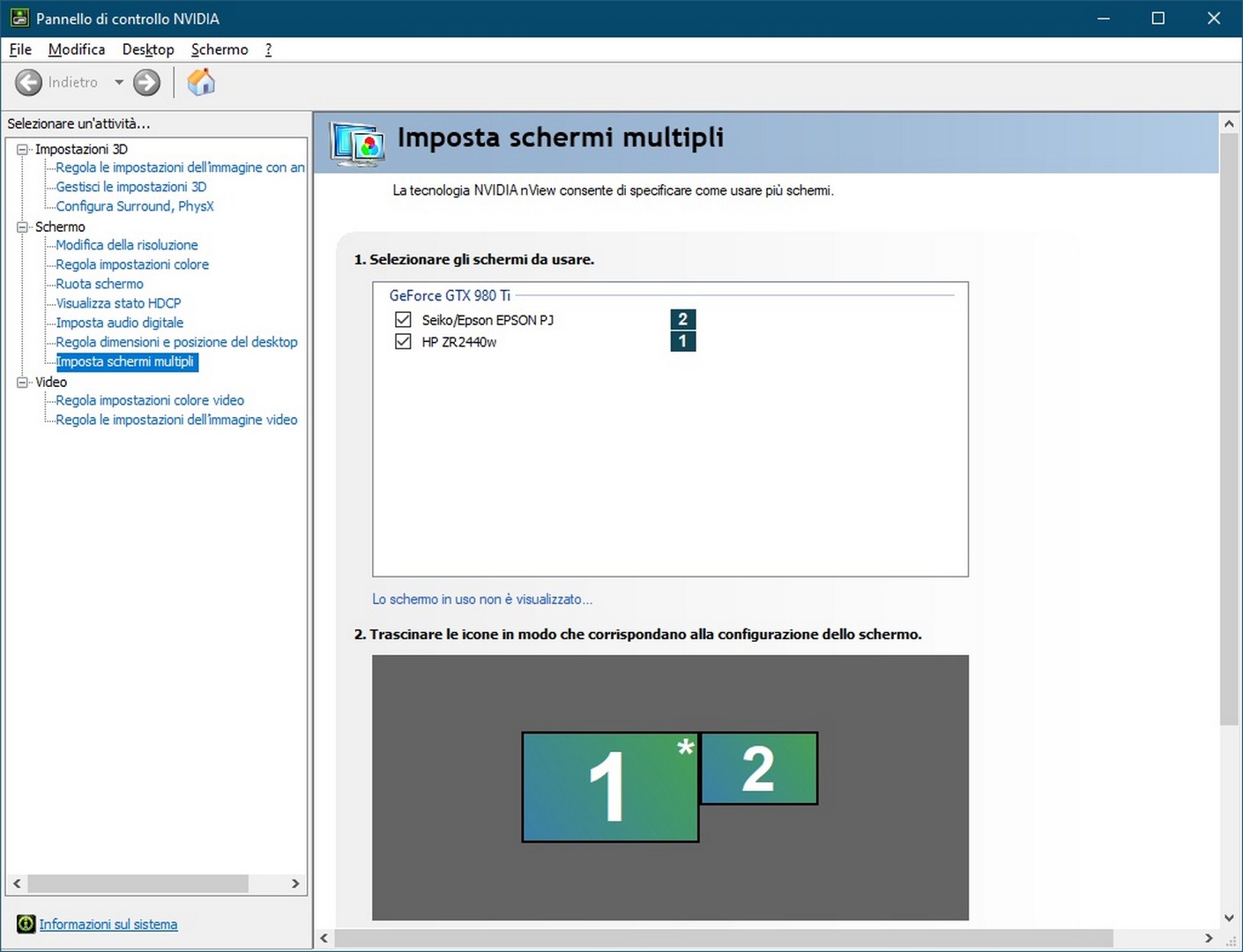Open Regola impostazioni colore
Image resolution: width=1243 pixels, height=952 pixels.
point(132,264)
